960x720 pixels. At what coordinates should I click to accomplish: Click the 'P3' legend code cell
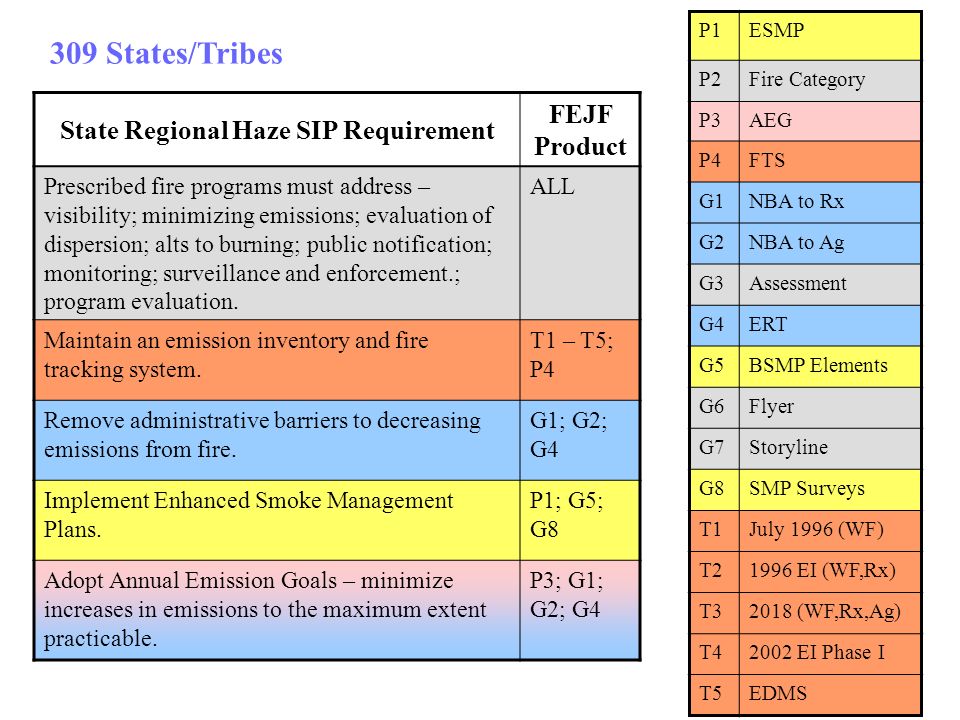714,121
